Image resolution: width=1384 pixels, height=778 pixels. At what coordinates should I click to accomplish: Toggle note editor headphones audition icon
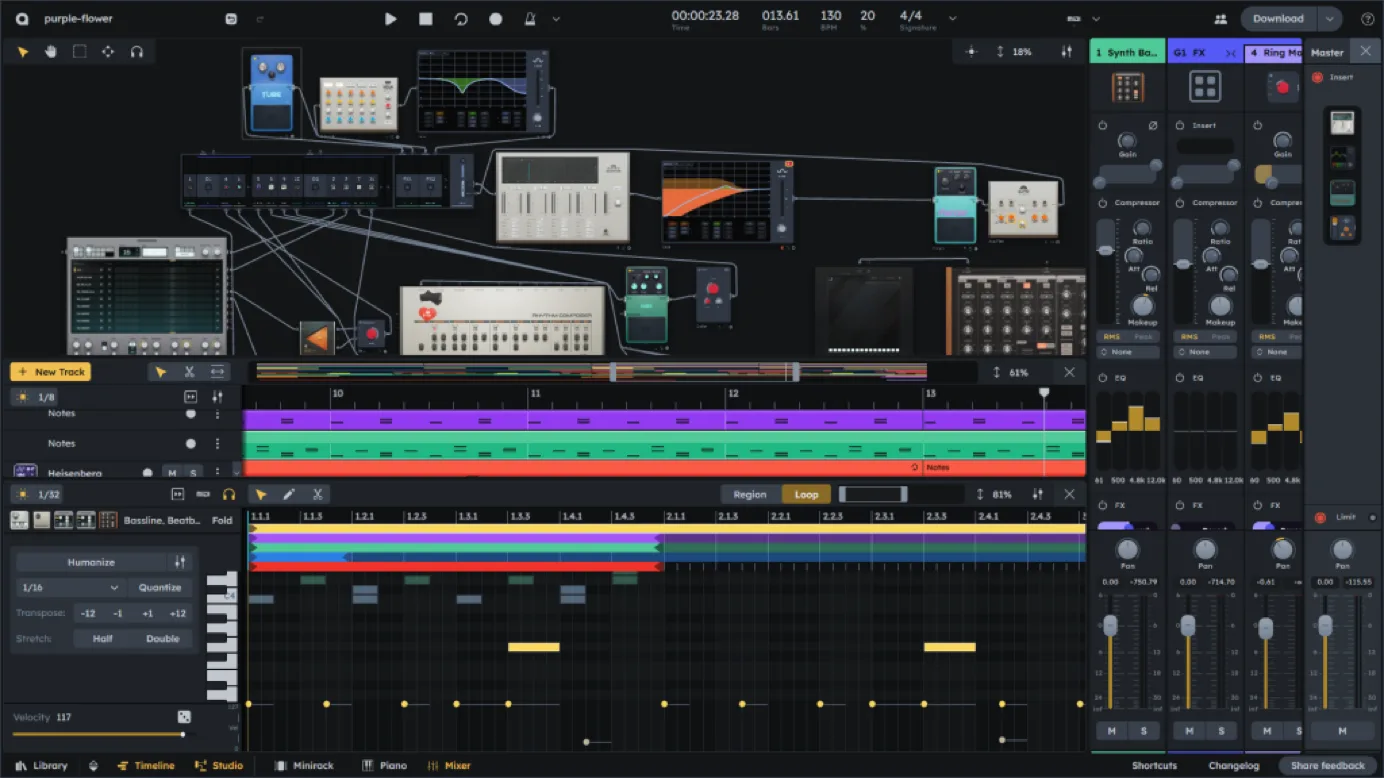(229, 494)
